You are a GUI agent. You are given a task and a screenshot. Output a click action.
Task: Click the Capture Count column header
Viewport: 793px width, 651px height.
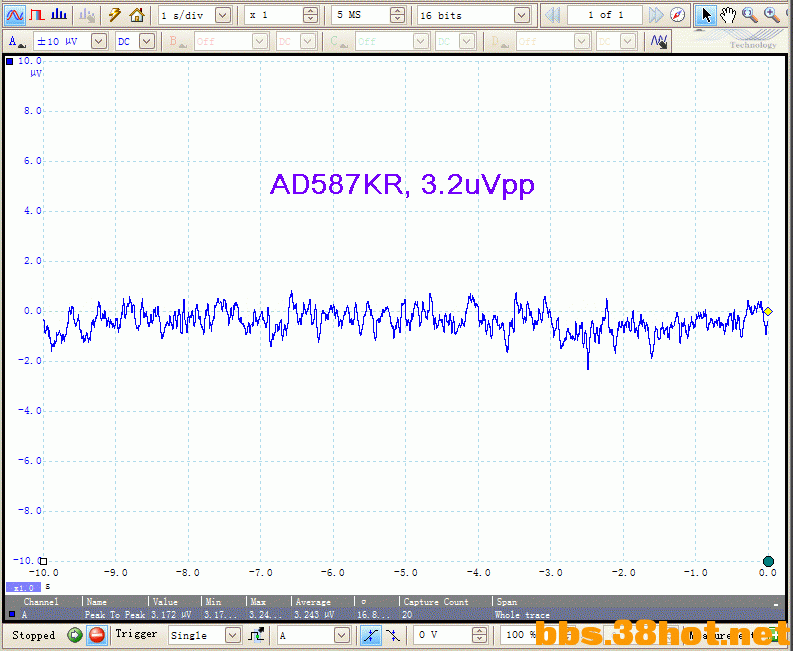[x=436, y=602]
